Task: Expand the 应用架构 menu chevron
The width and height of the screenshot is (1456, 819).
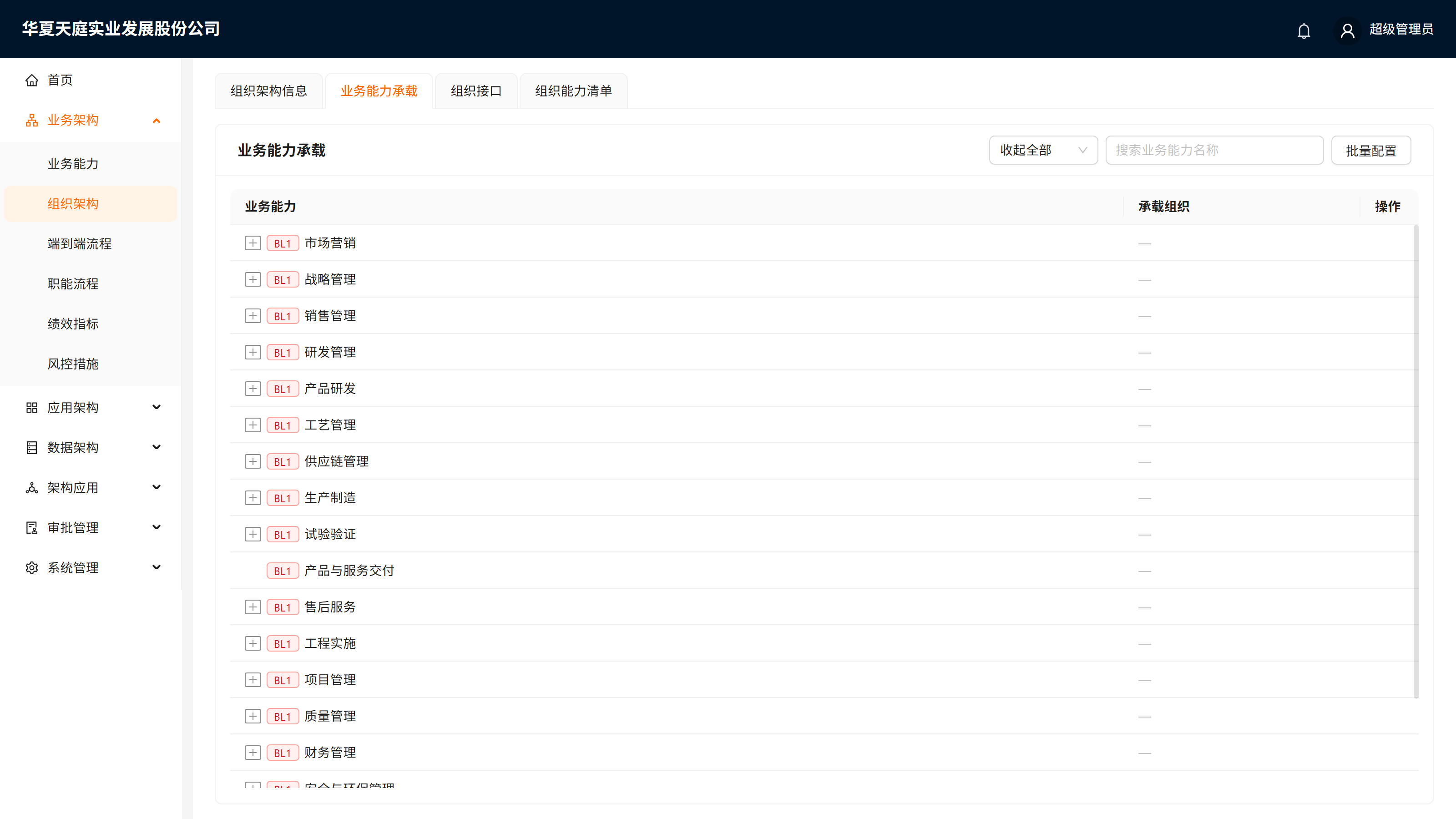Action: point(157,407)
